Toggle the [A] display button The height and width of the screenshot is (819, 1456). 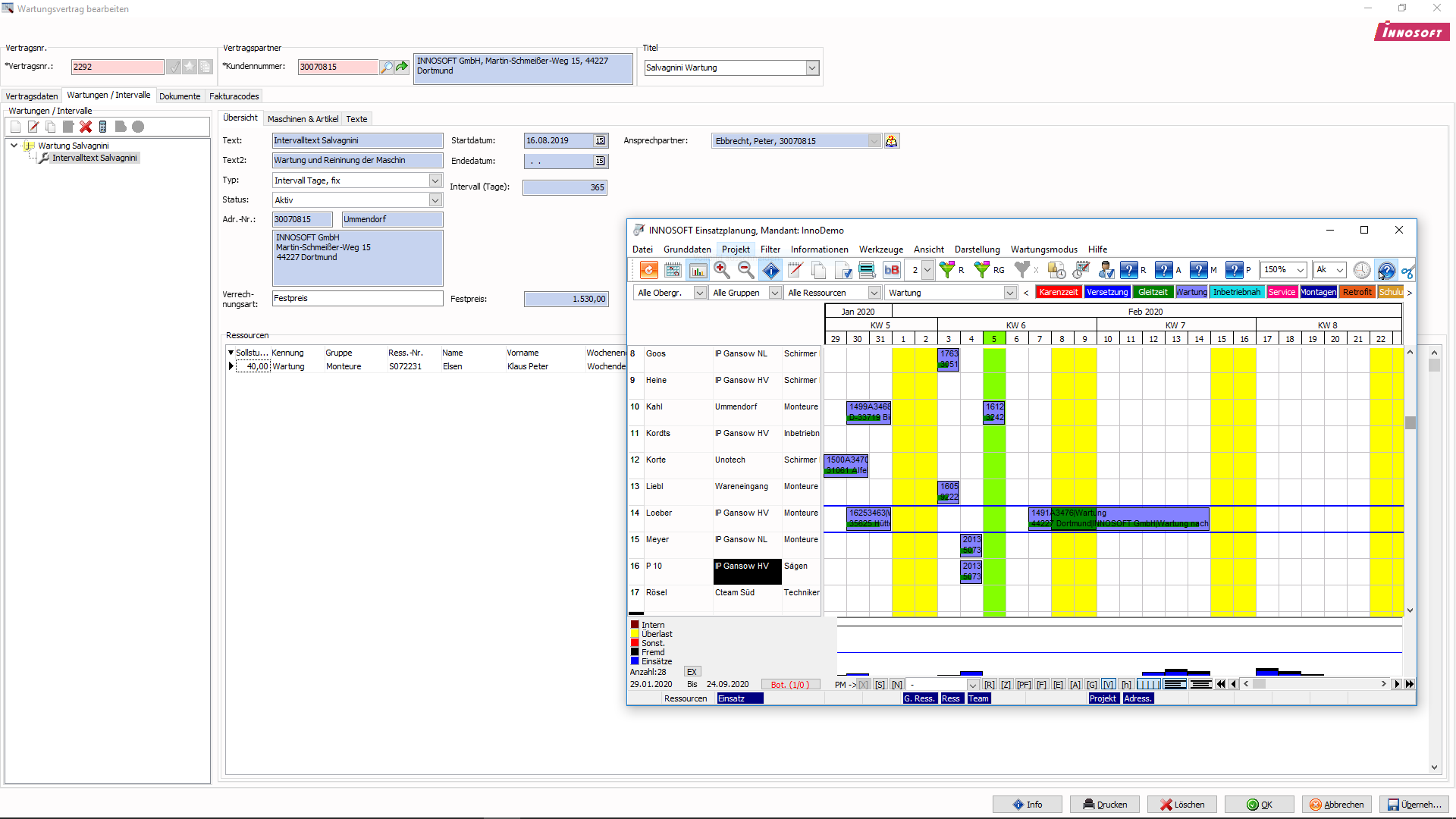coord(1075,685)
